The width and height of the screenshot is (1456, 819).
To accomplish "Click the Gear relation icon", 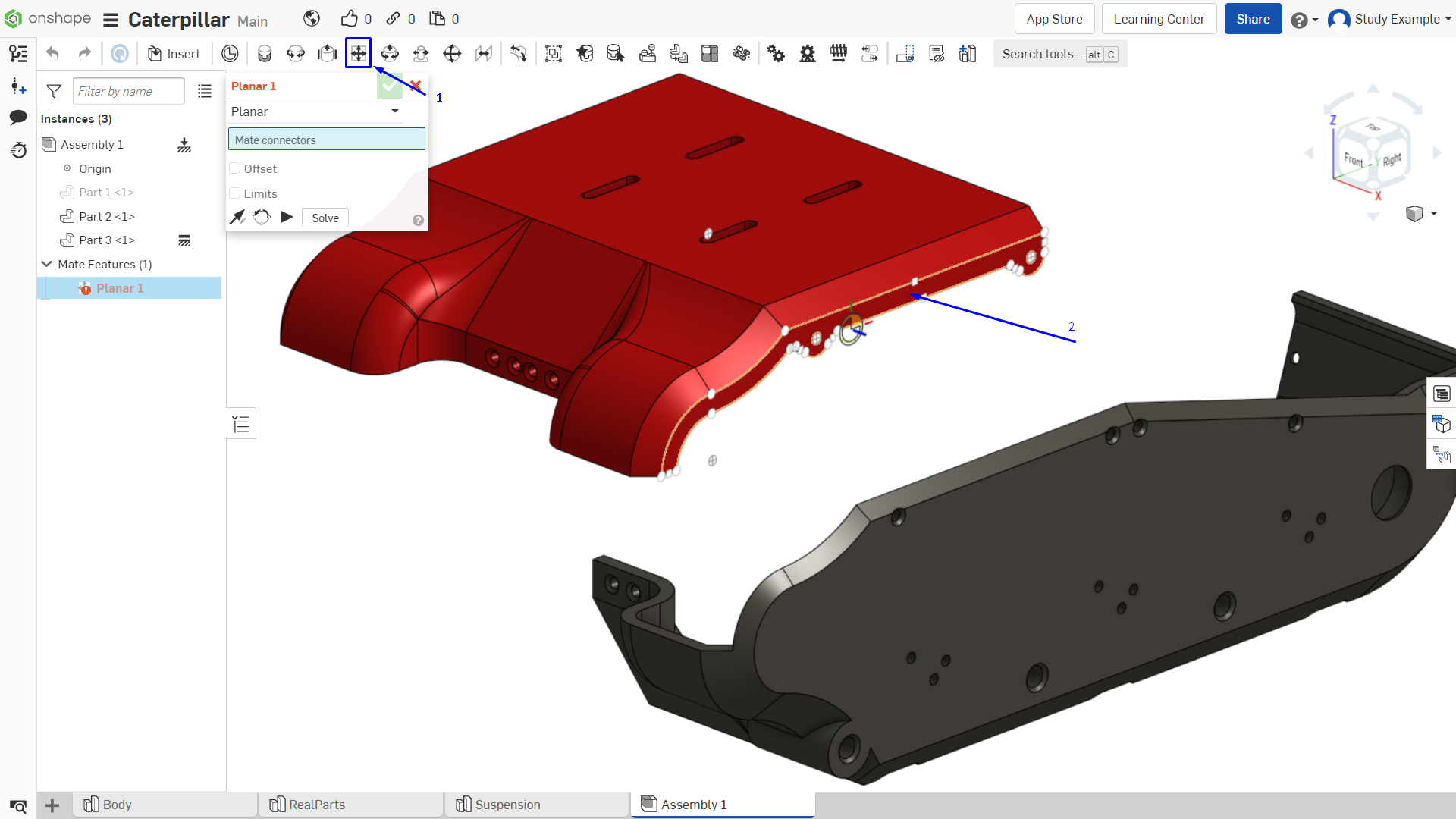I will (776, 54).
